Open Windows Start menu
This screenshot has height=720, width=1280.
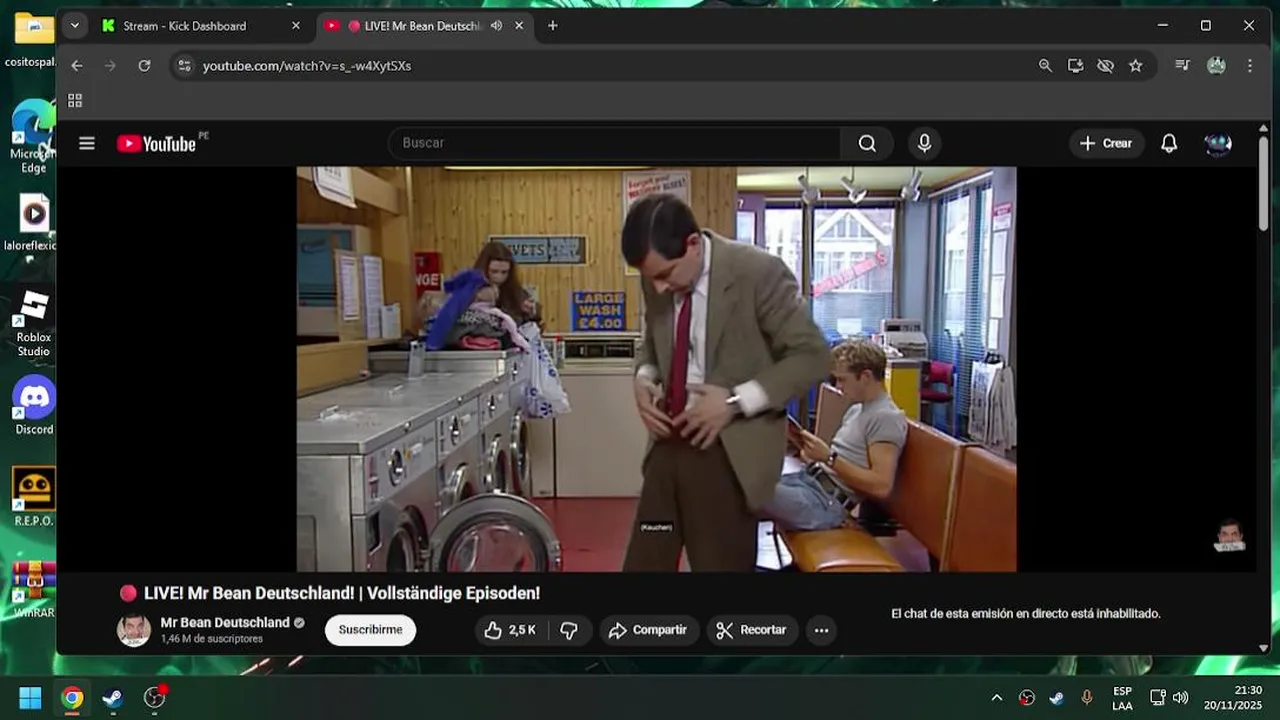[30, 698]
